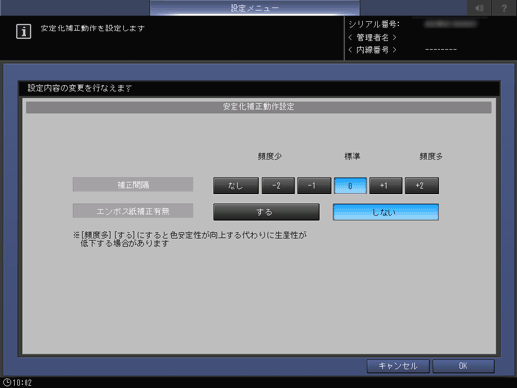
Task: Click the 内線番号 field label
Action: coord(372,50)
